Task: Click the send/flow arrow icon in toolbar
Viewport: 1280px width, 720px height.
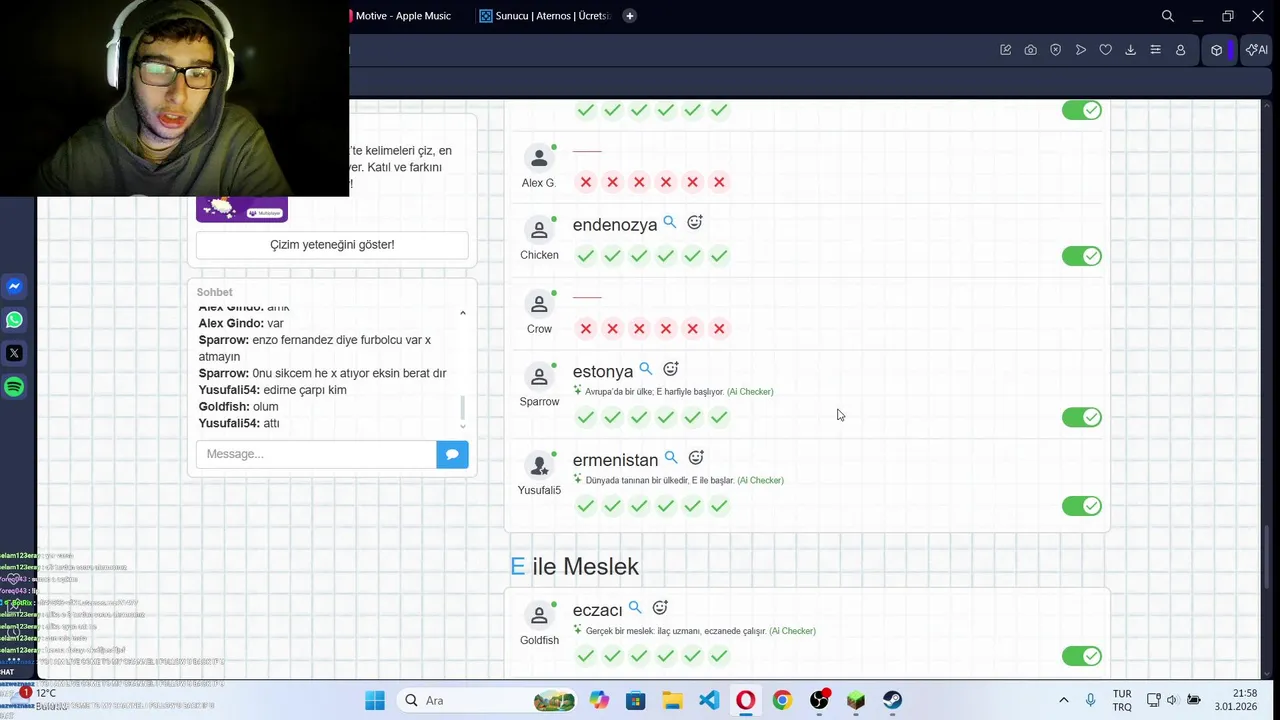Action: point(1081,50)
